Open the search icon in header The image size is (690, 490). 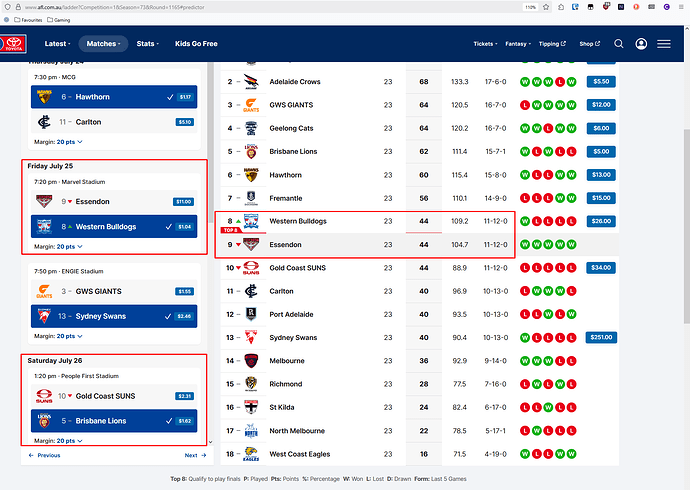click(x=619, y=44)
